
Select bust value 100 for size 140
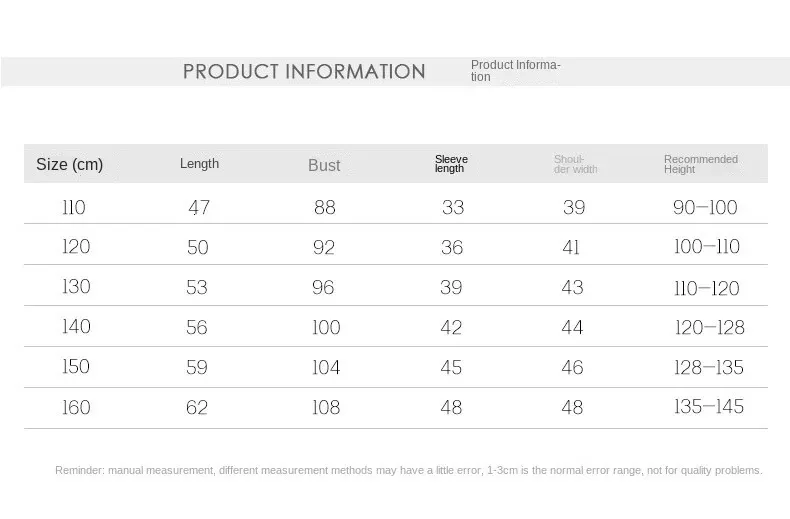(x=326, y=328)
